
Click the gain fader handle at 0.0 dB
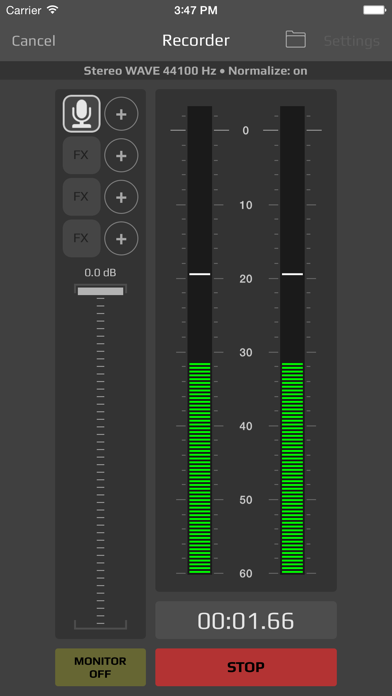tap(100, 291)
